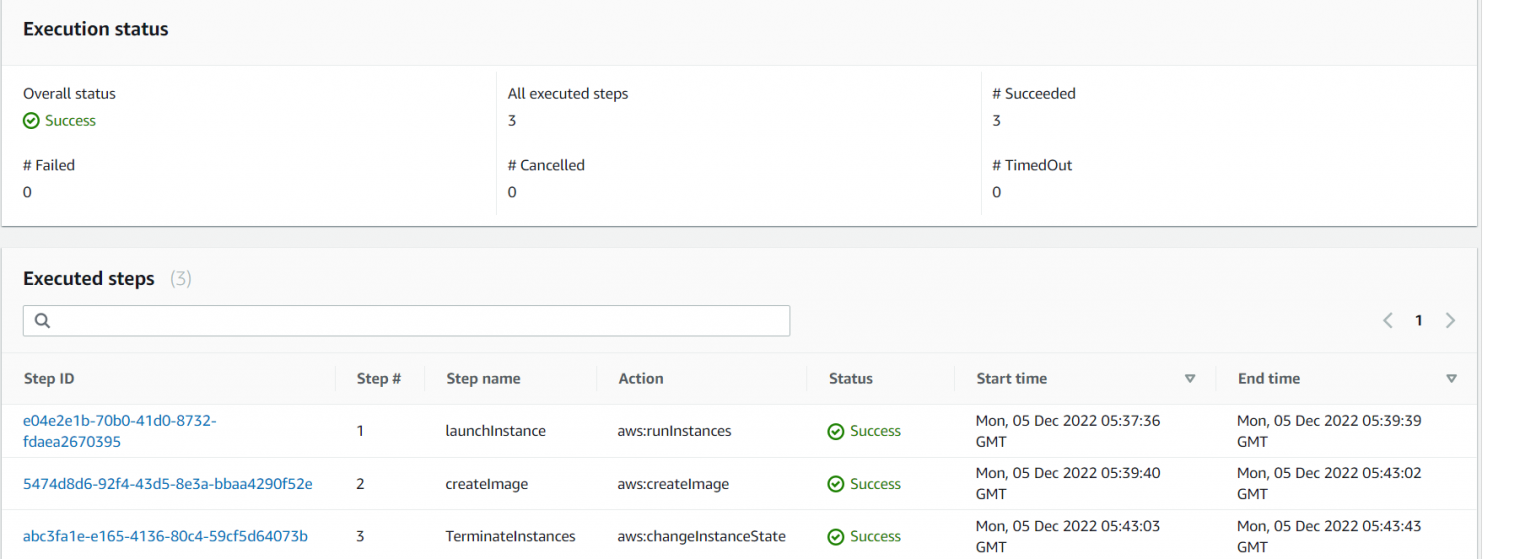This screenshot has width=1536, height=559.
Task: Click the aws:createImage action cell
Action: (x=673, y=484)
